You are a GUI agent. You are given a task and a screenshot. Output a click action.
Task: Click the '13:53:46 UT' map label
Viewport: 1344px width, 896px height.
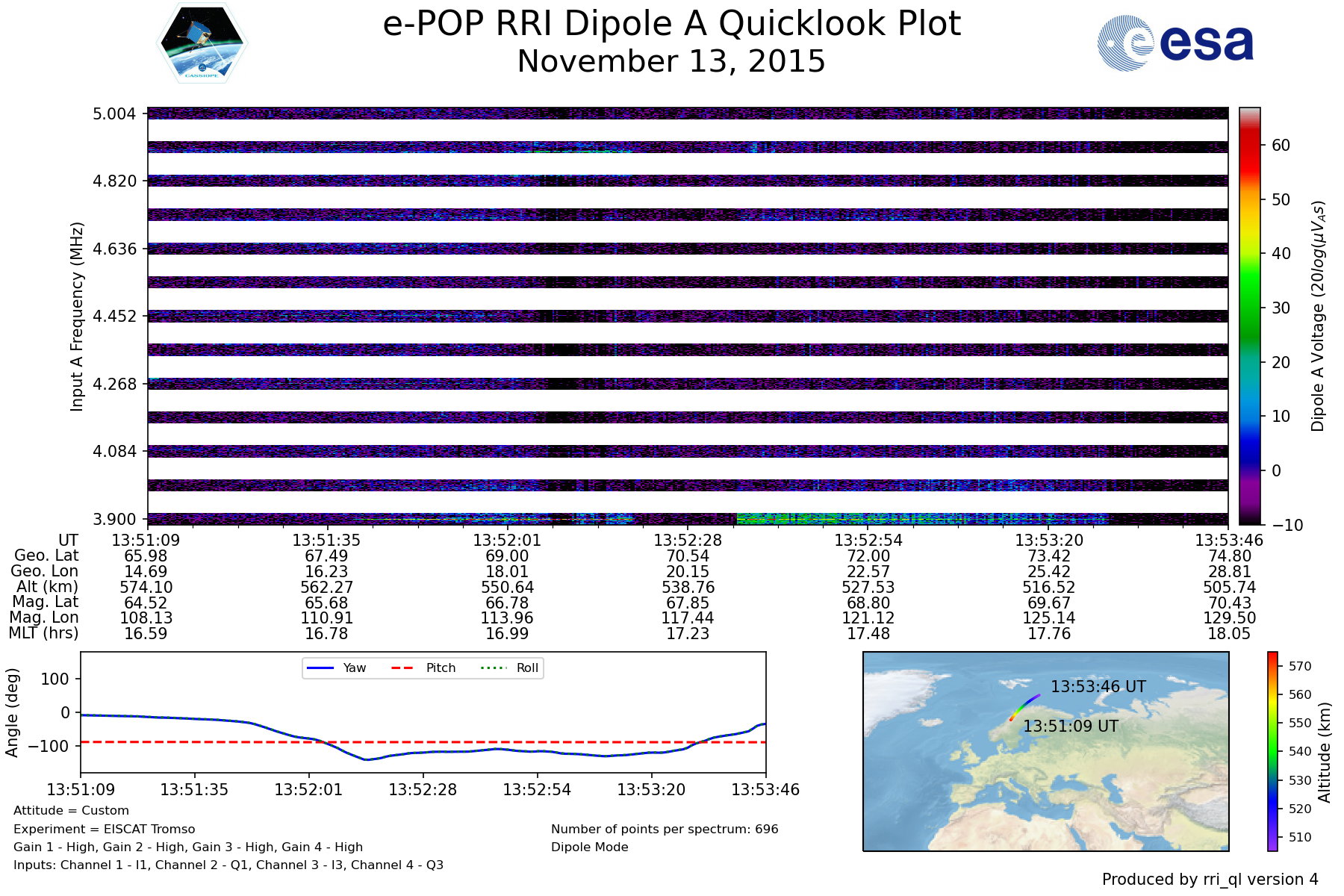pyautogui.click(x=1098, y=687)
